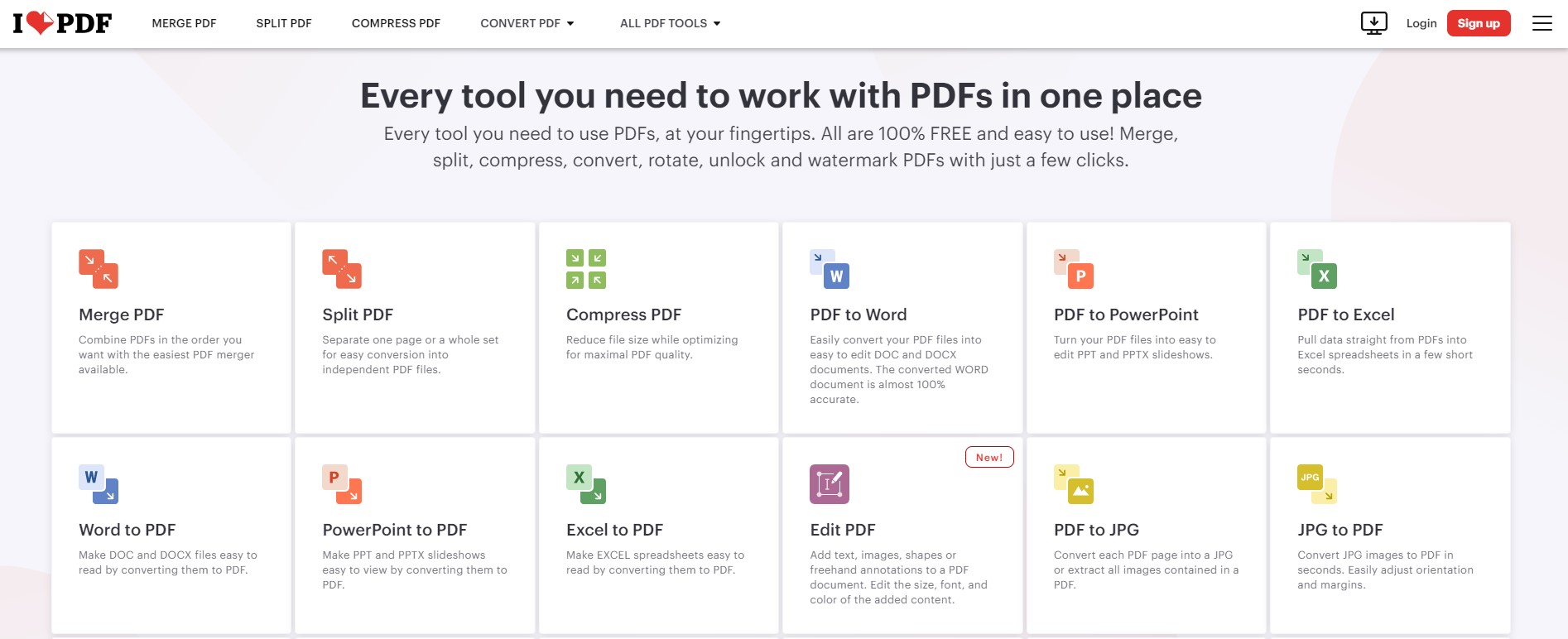1568x639 pixels.
Task: Click the PDF to PowerPoint icon
Action: (x=1074, y=269)
